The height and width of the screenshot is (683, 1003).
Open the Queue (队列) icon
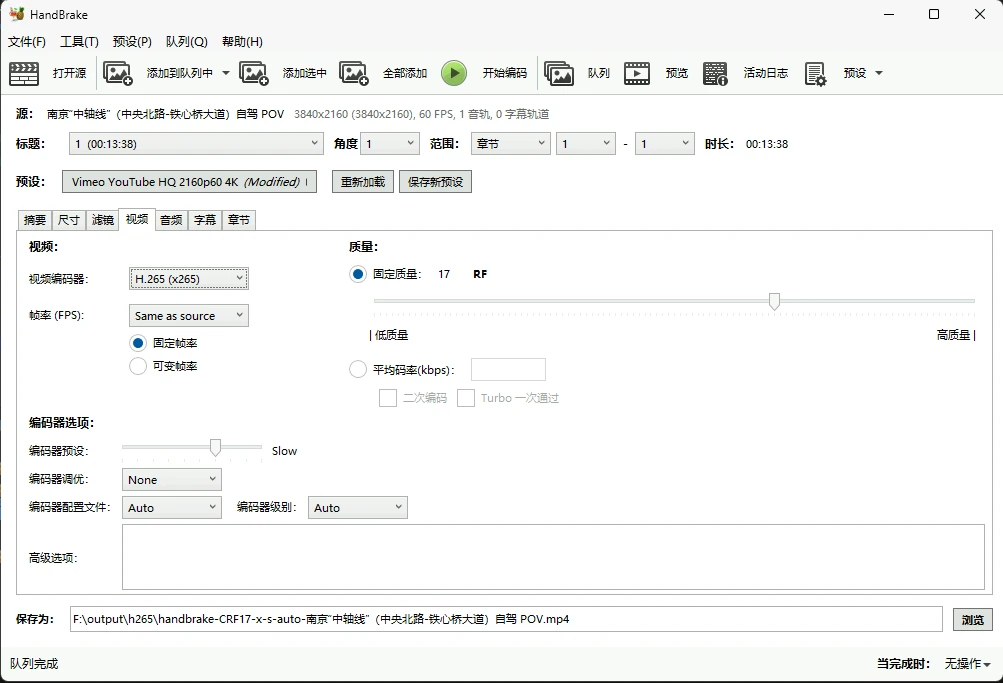(558, 73)
